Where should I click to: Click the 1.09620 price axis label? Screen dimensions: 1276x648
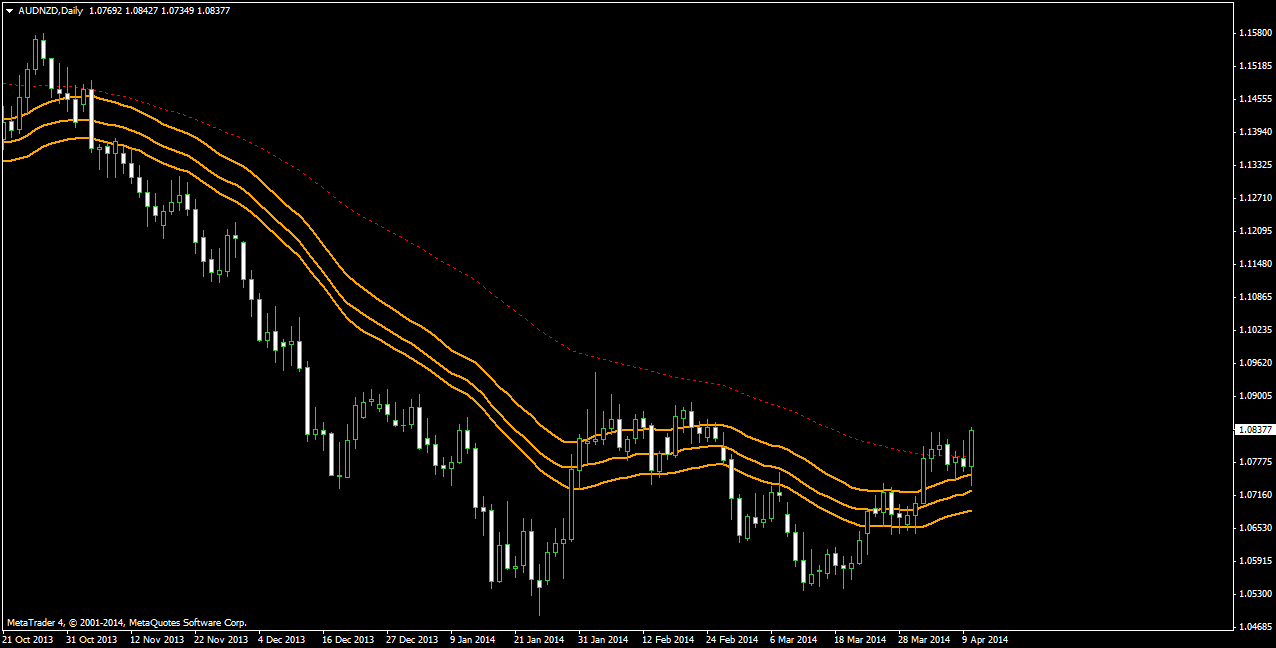coord(1254,363)
